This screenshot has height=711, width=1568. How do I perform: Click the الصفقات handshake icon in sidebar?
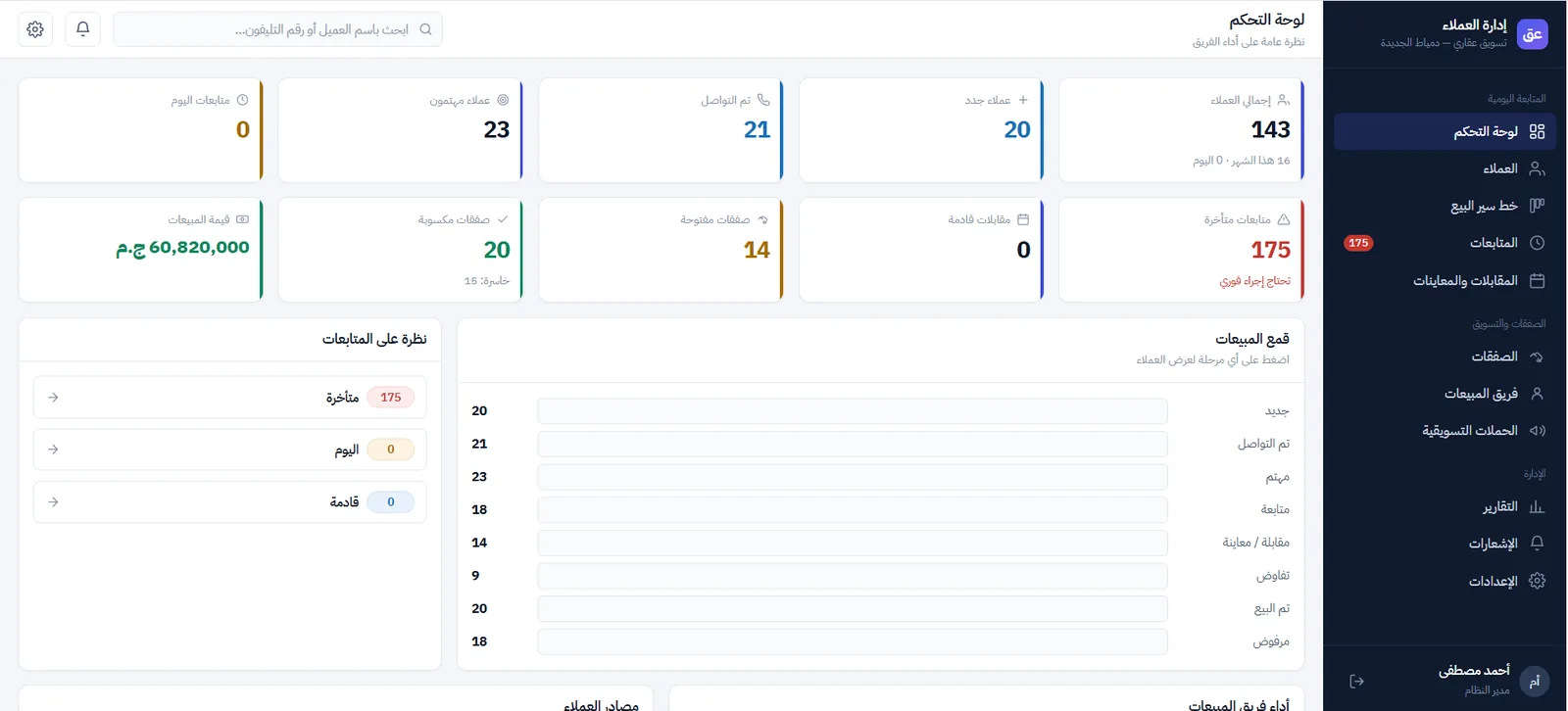click(x=1537, y=356)
